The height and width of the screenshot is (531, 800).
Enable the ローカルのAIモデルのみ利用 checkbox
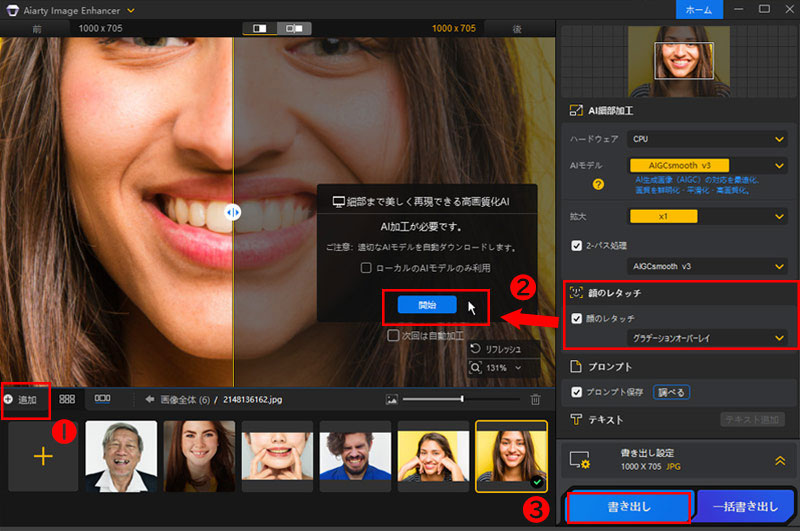click(x=367, y=268)
